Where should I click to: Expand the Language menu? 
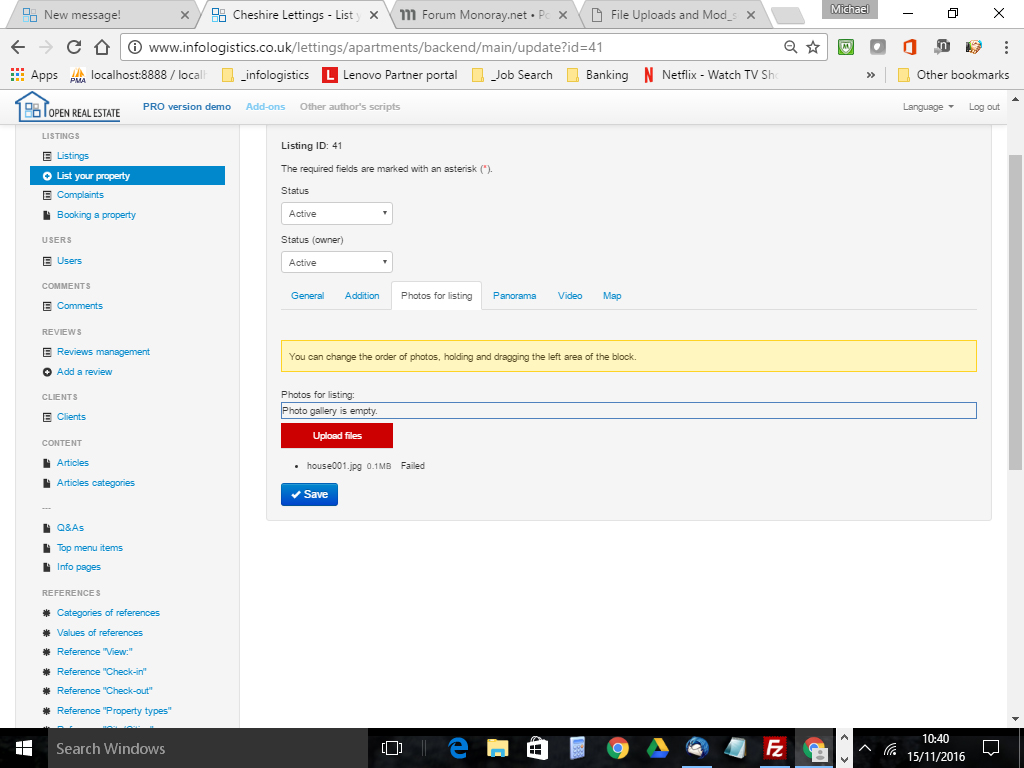coord(927,107)
